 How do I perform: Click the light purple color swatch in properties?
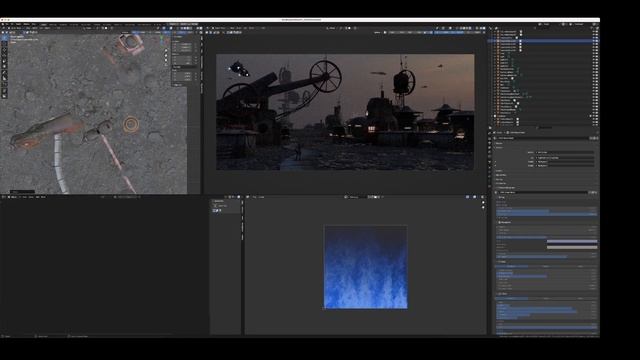pyautogui.click(x=572, y=242)
